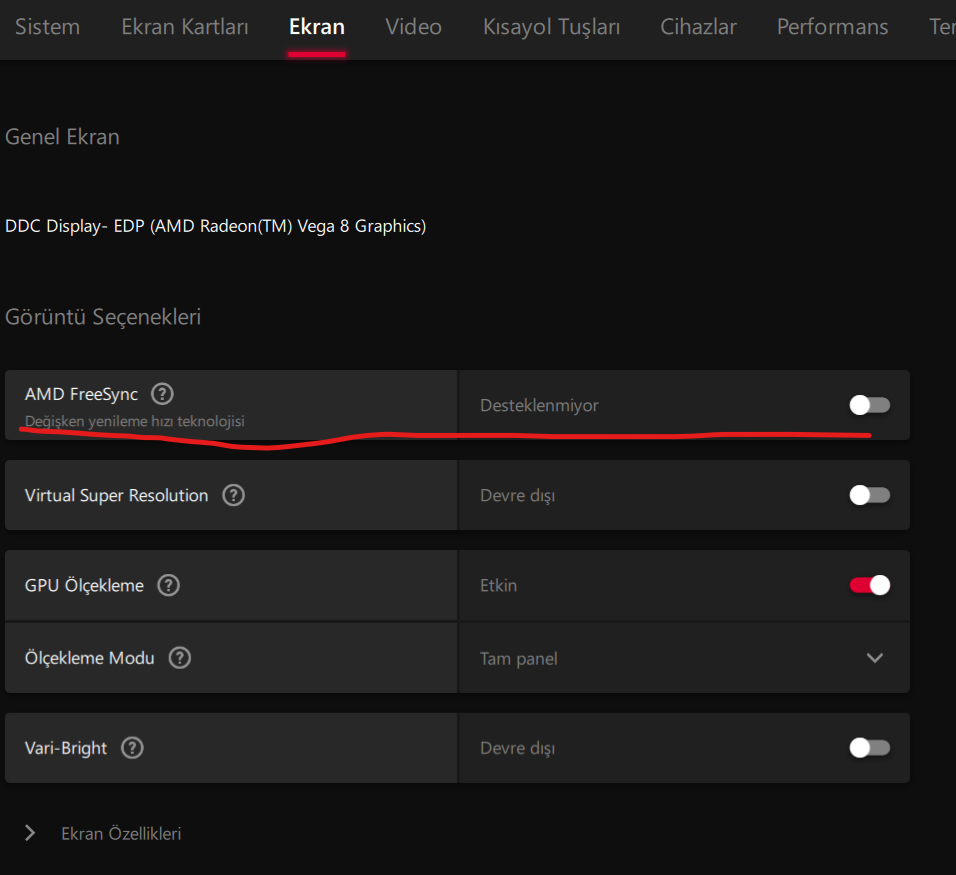
Task: Switch to the Cihazlar tab
Action: point(699,27)
